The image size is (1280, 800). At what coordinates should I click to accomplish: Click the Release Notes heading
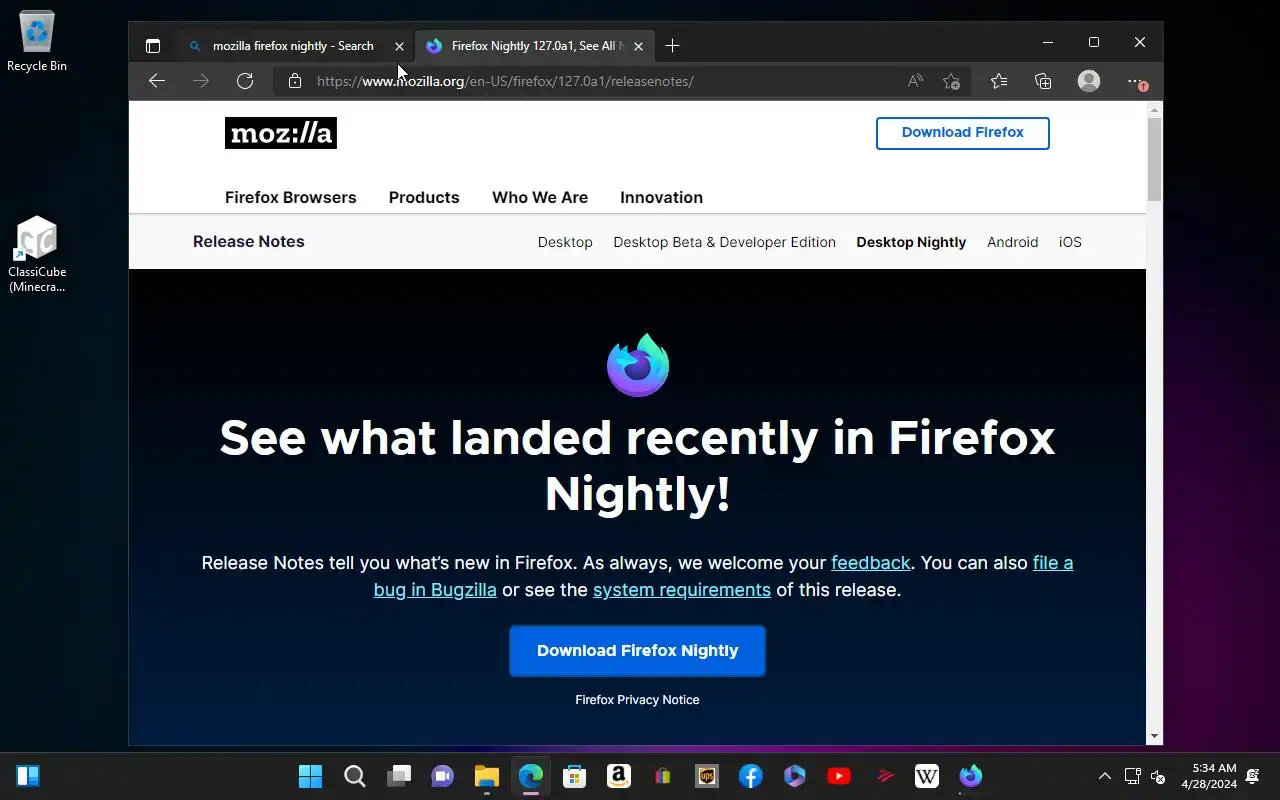[x=249, y=241]
